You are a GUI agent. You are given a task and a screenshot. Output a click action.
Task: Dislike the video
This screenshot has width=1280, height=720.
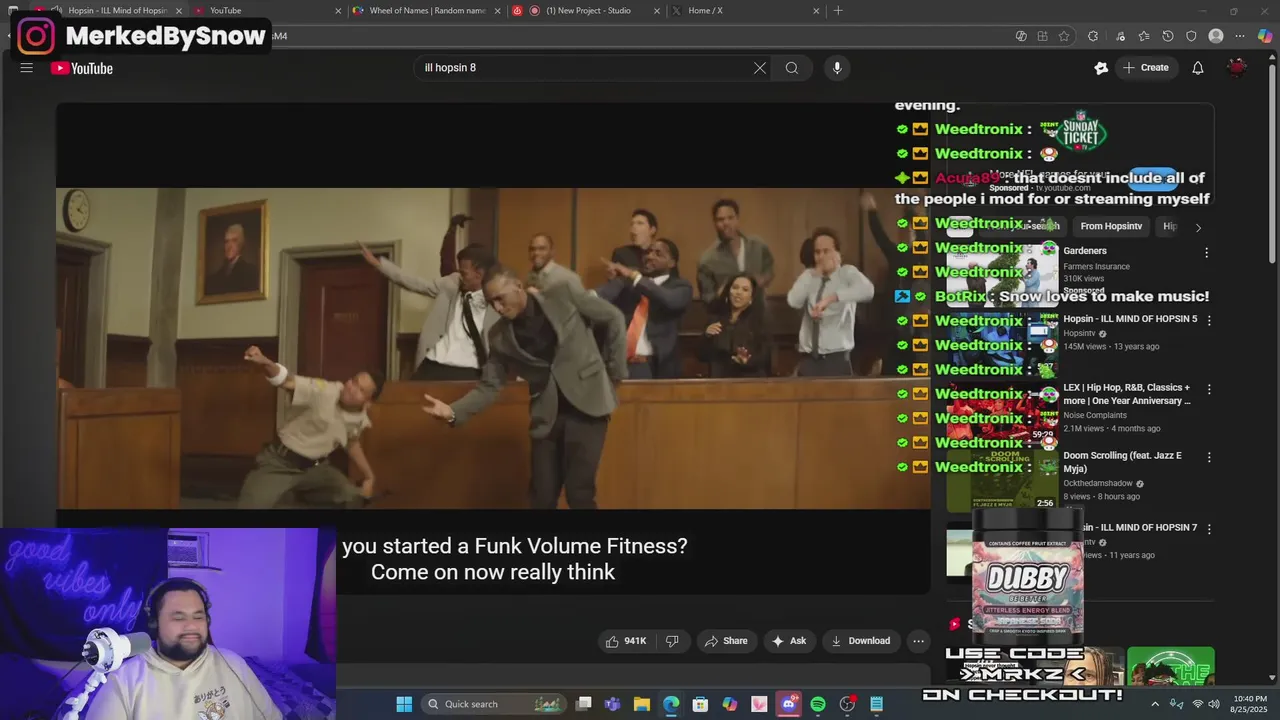click(672, 641)
